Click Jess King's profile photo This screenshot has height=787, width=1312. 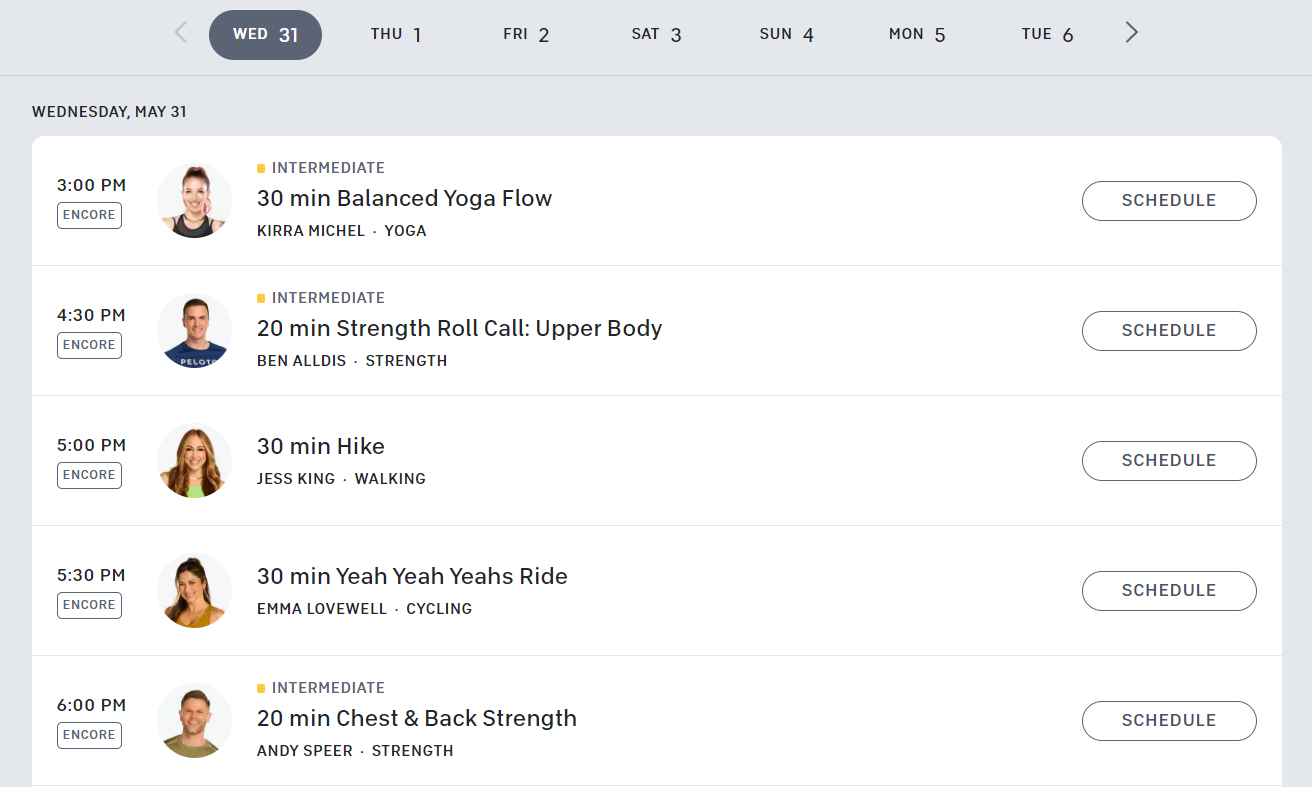tap(194, 460)
